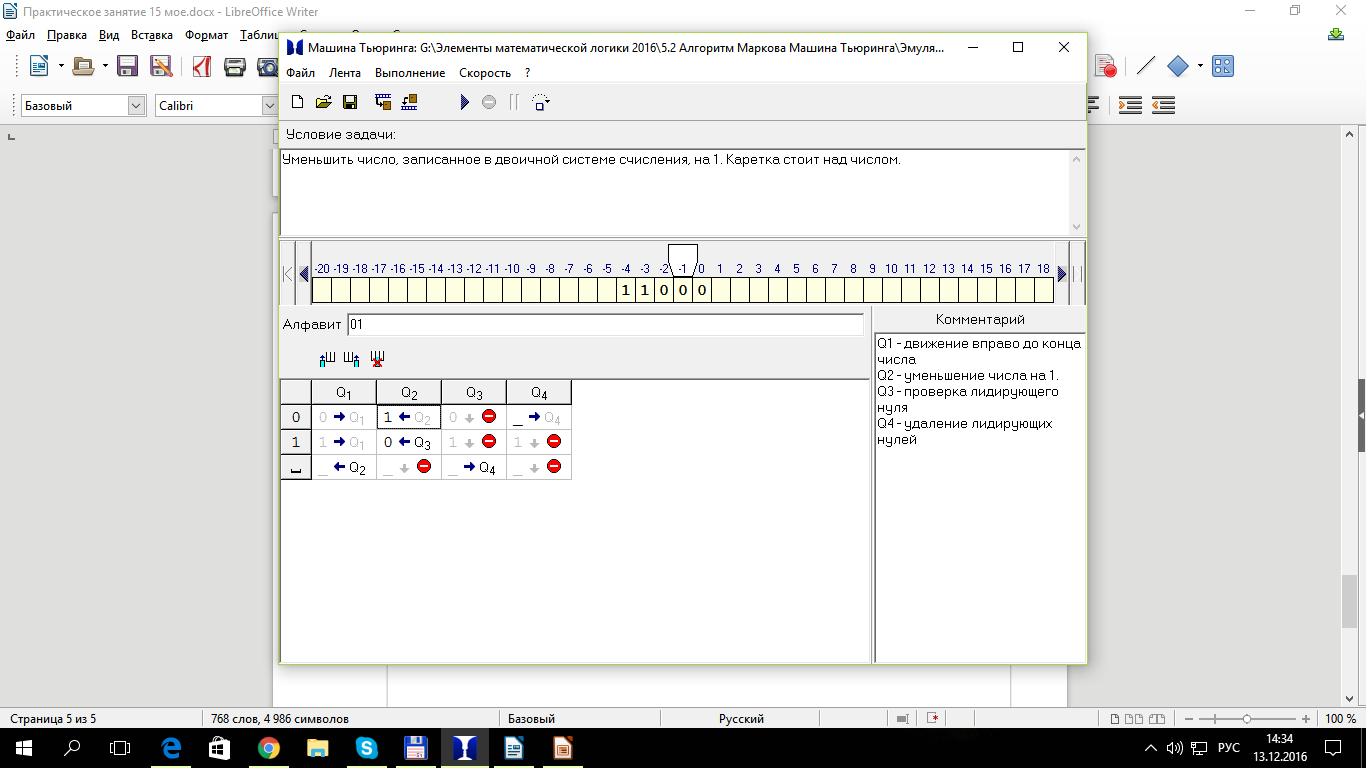Toggle the Draw functions toolbar icon

click(1222, 67)
